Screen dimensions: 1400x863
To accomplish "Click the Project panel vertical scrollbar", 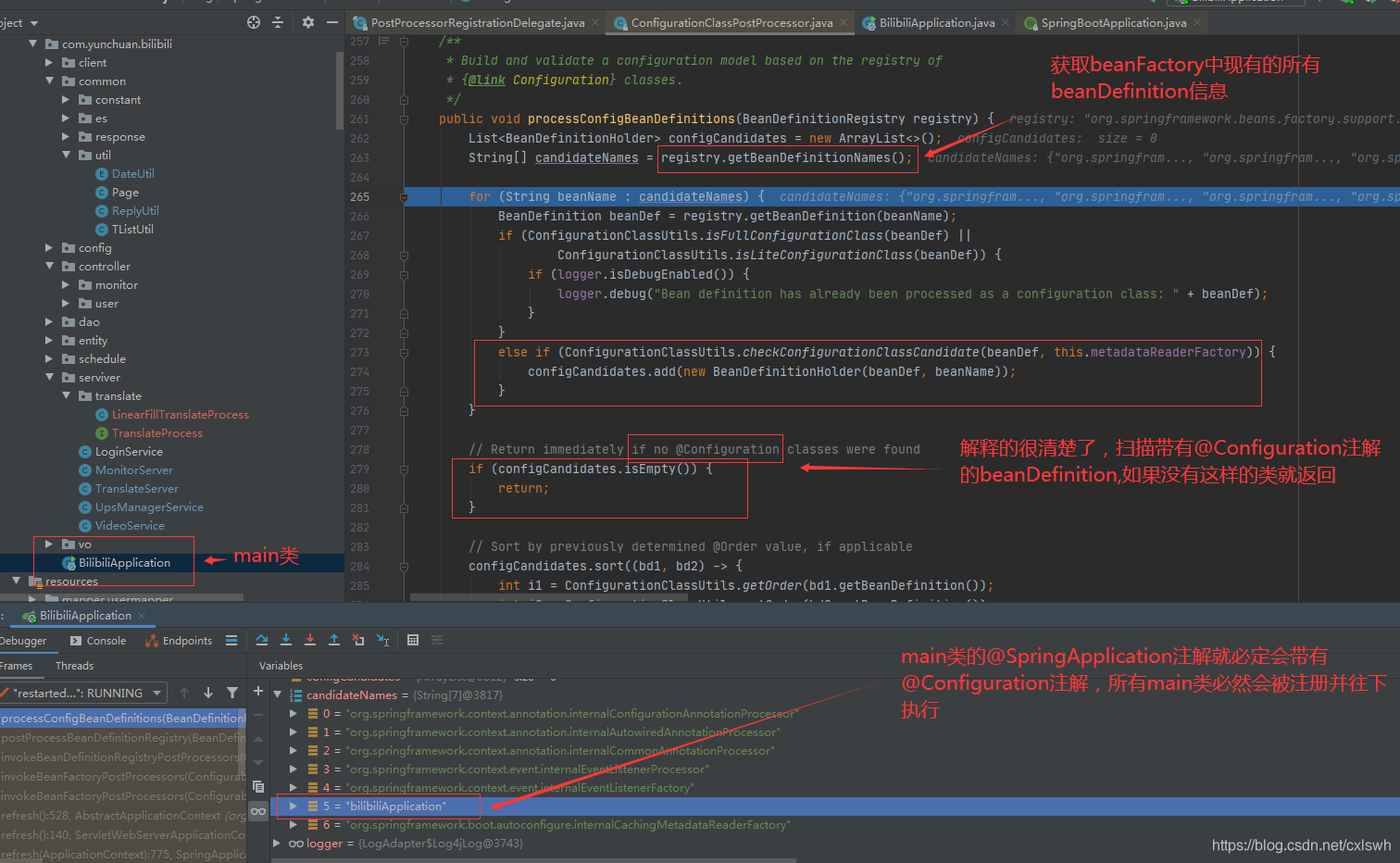I will (x=340, y=90).
